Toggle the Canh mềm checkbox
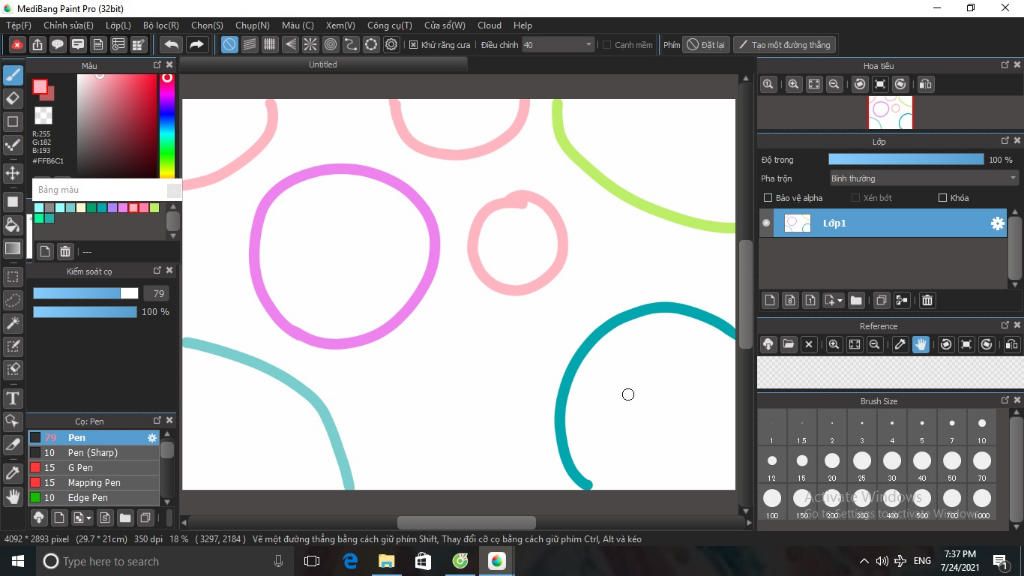 point(607,44)
